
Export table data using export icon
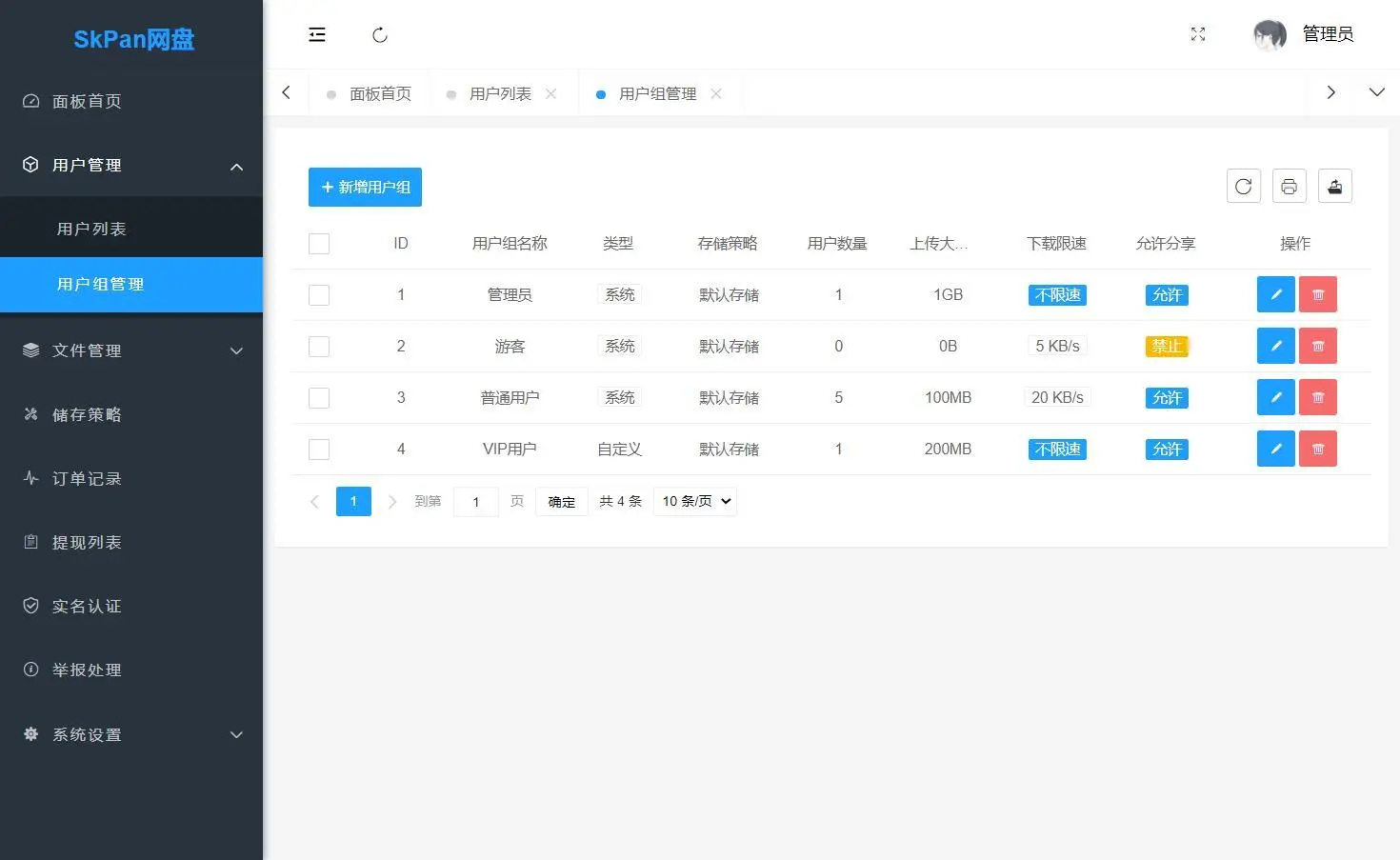click(1334, 187)
